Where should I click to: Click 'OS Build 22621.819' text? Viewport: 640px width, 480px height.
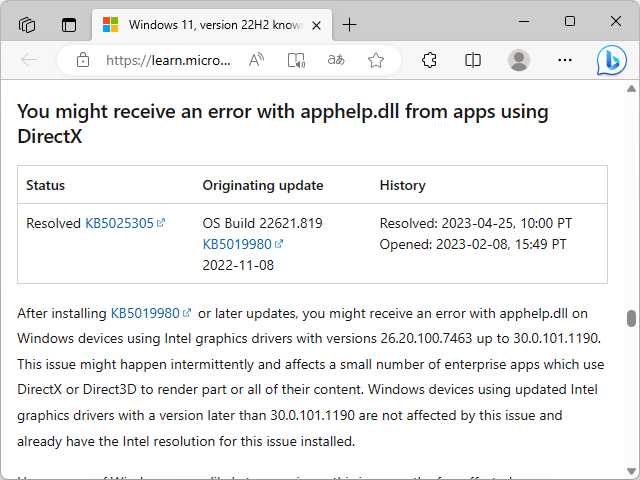coord(262,223)
